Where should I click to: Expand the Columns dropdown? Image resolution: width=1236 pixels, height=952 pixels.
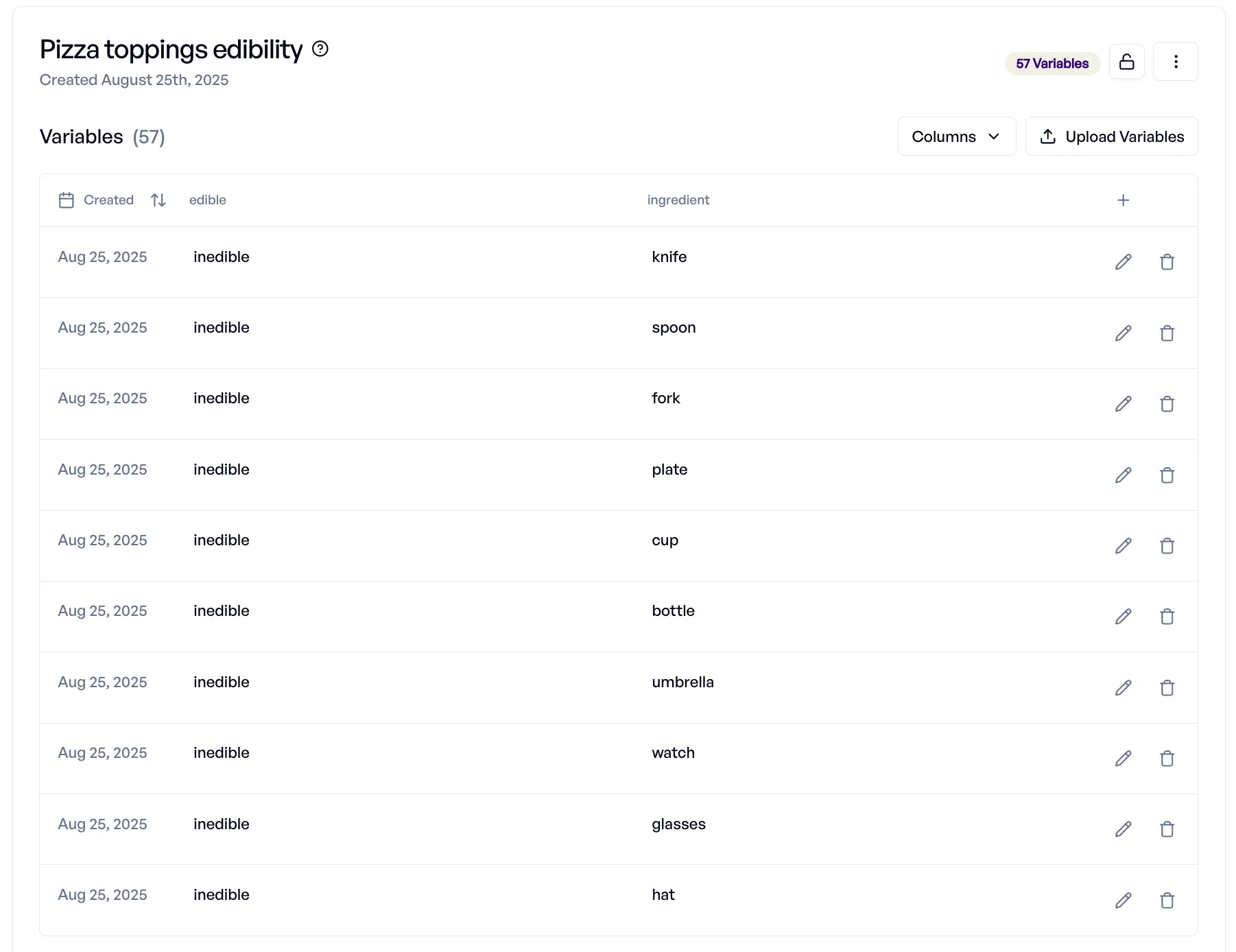(956, 136)
